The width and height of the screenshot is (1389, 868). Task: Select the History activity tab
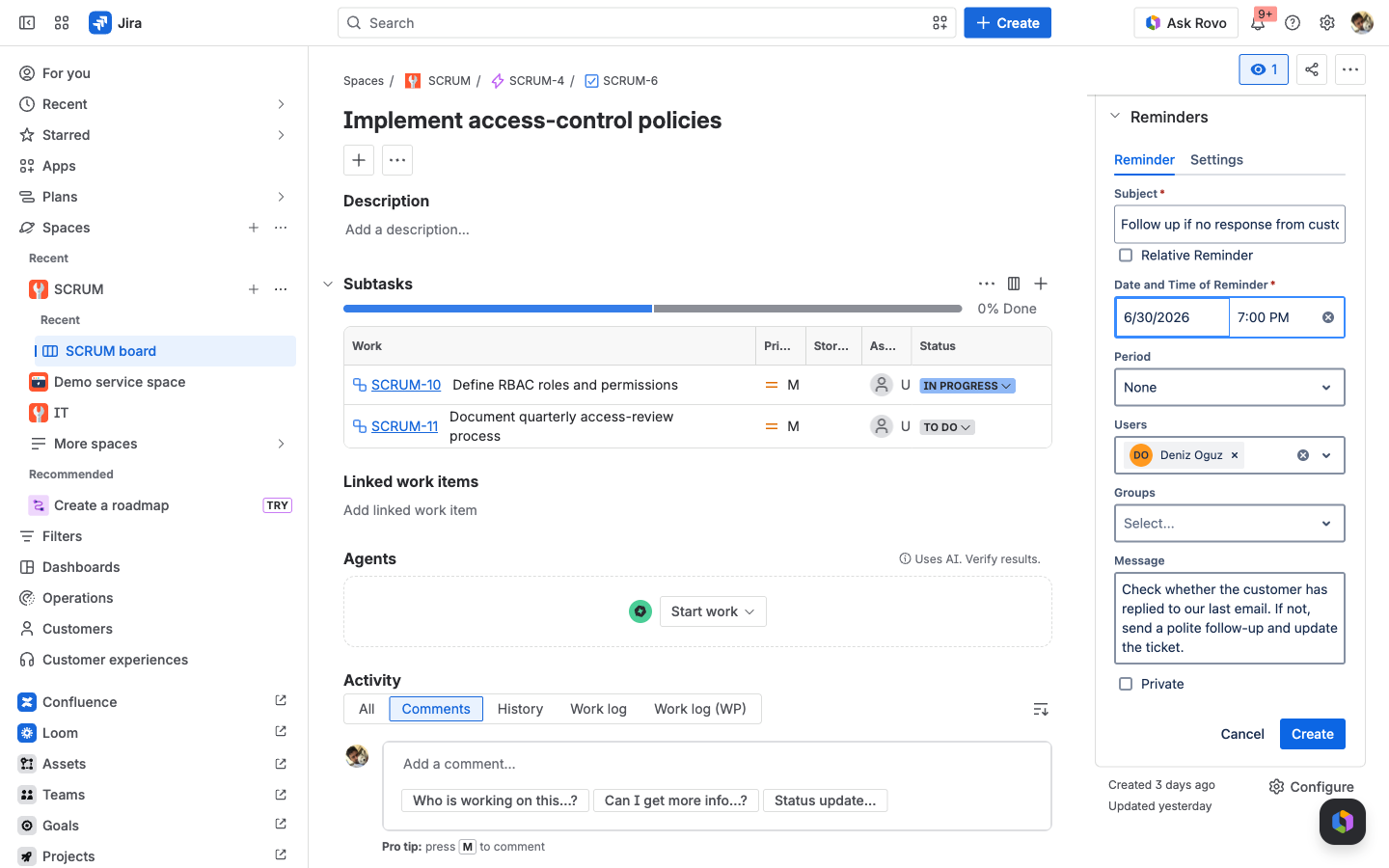click(520, 709)
